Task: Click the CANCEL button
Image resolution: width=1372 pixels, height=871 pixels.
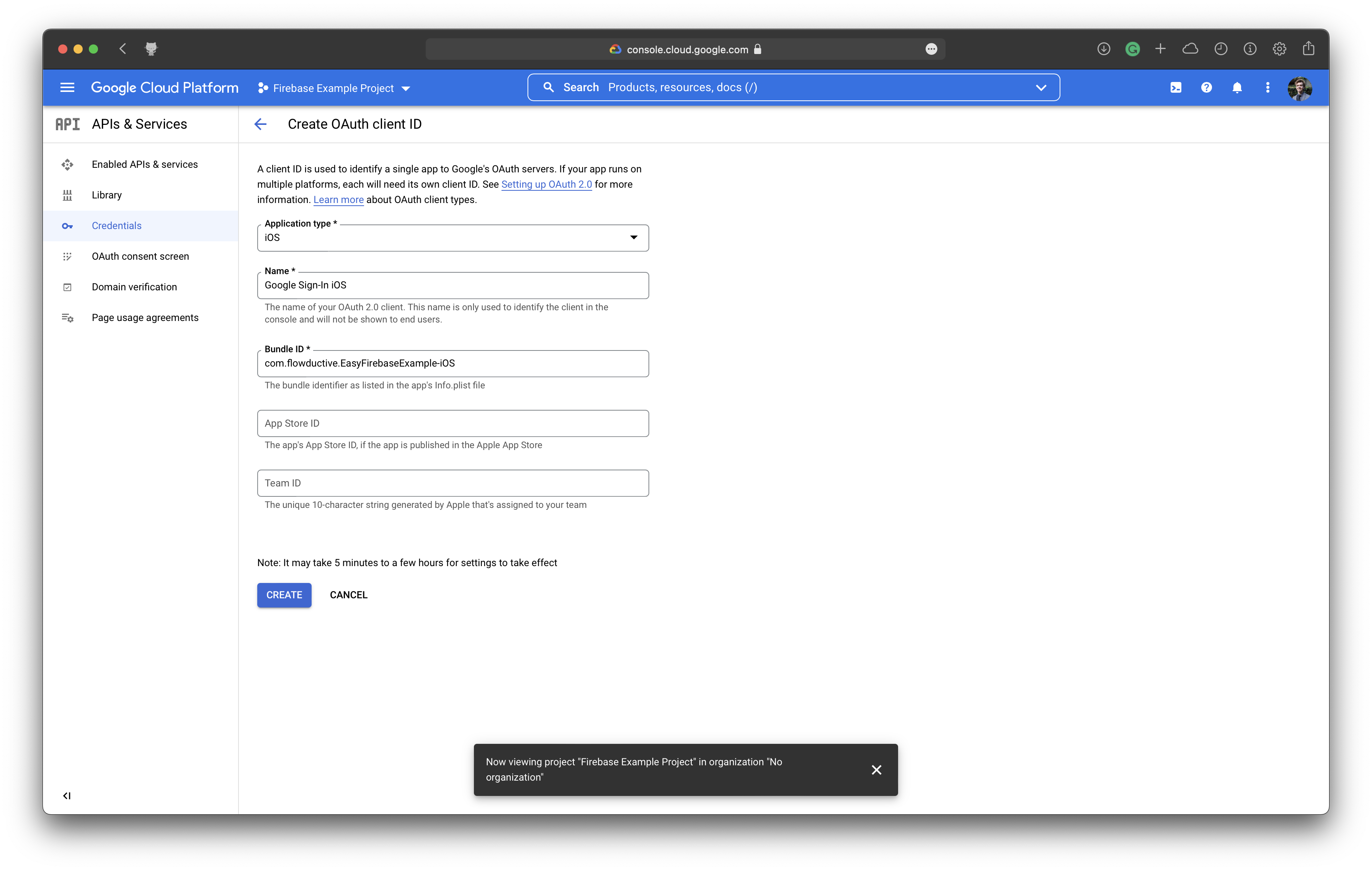Action: (349, 595)
